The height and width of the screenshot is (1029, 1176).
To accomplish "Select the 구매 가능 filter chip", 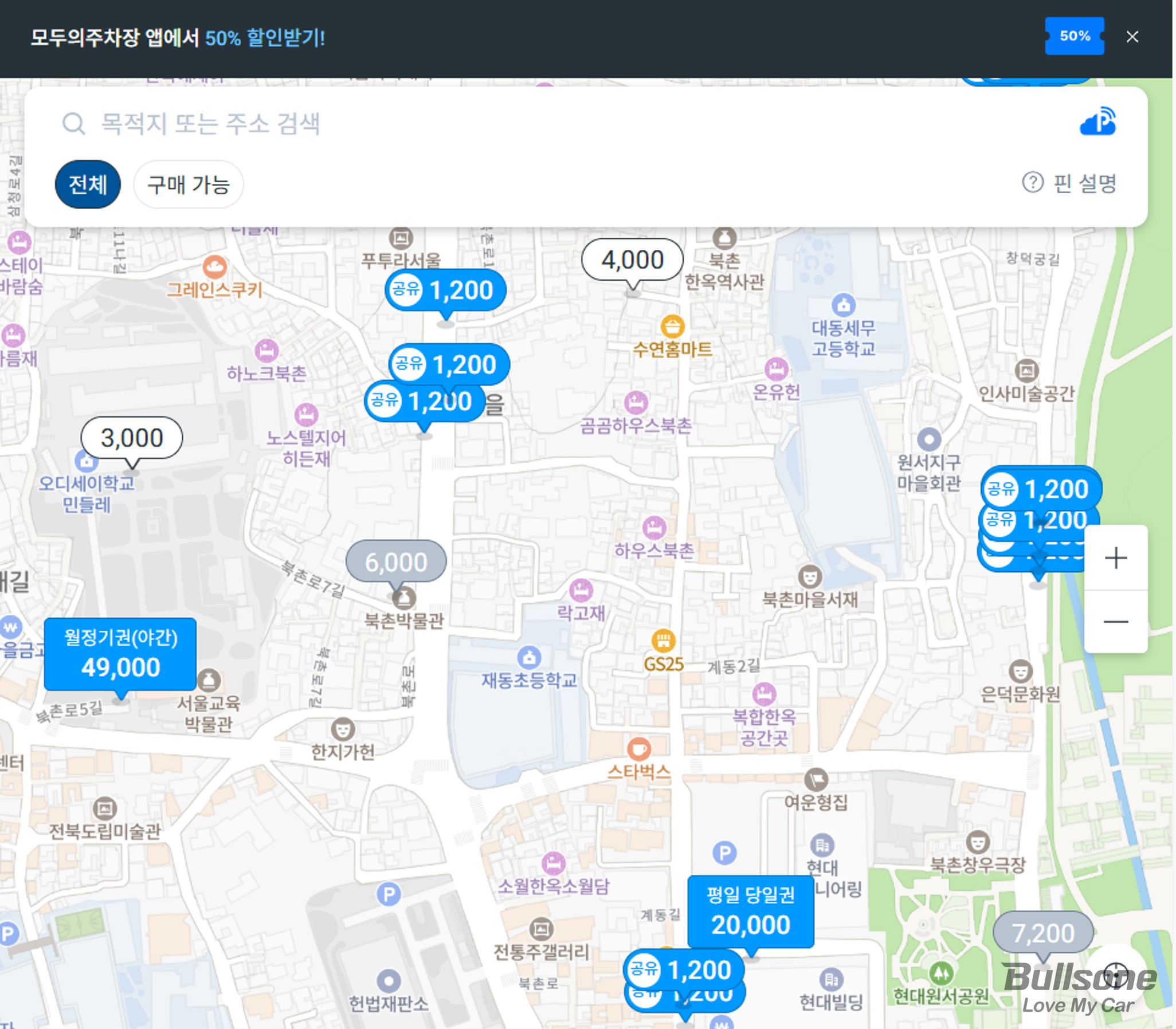I will (189, 184).
